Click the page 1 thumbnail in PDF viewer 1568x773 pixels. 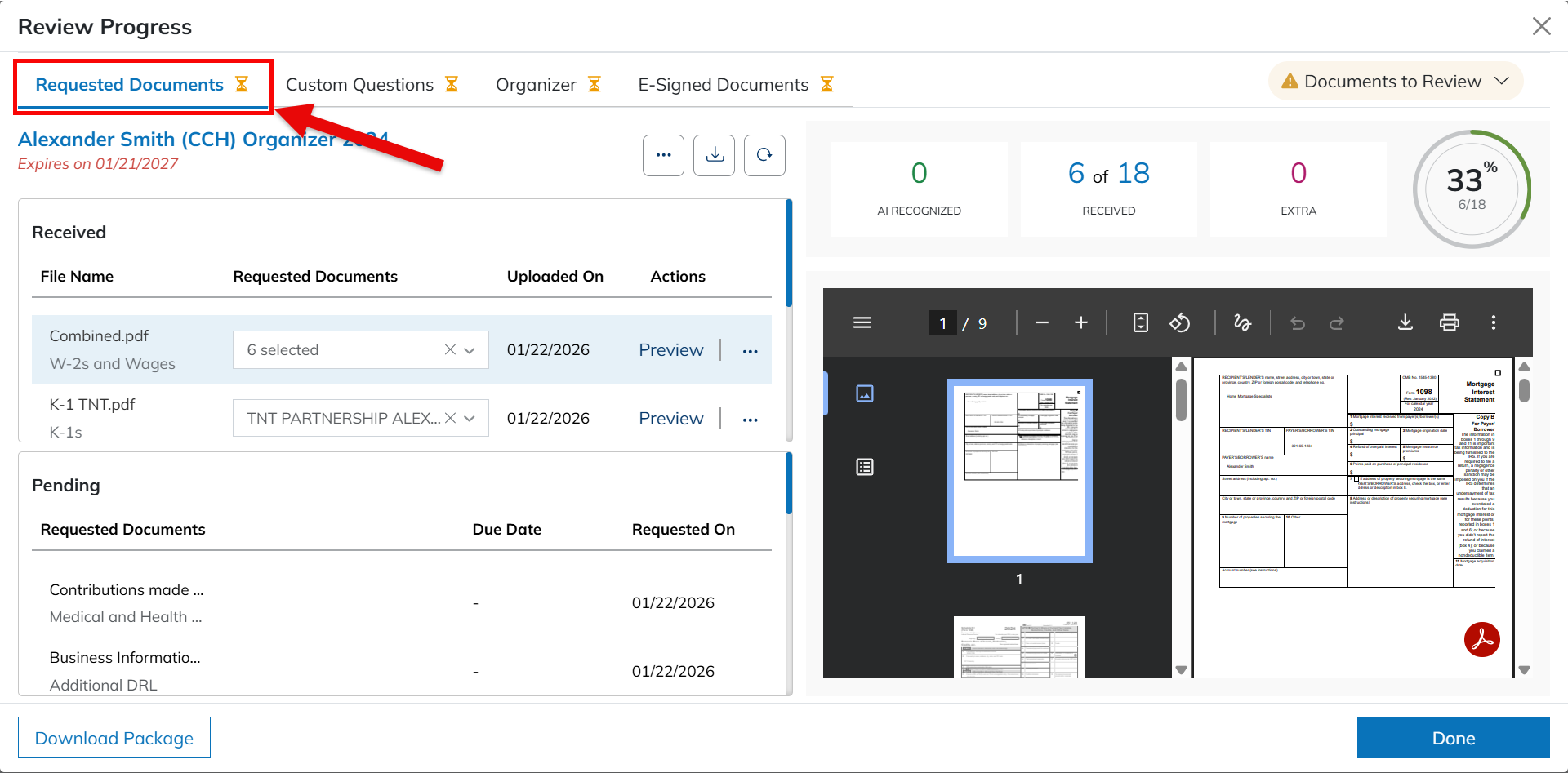[1019, 471]
